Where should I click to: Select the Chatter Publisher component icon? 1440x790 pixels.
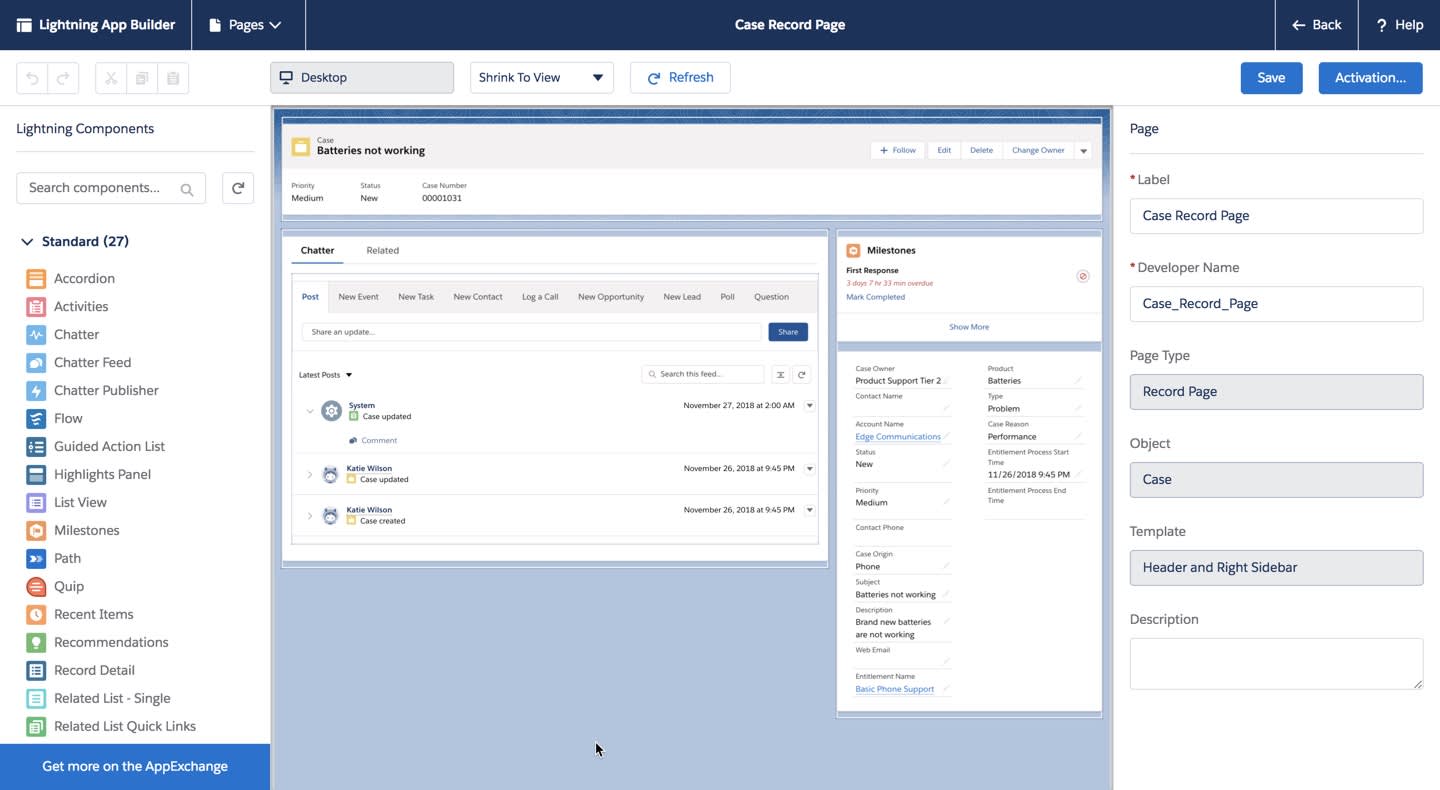click(x=36, y=391)
